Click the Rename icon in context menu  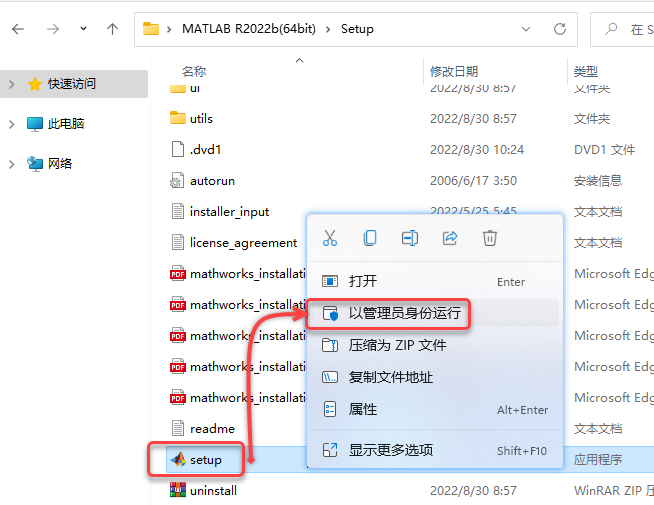tap(410, 238)
